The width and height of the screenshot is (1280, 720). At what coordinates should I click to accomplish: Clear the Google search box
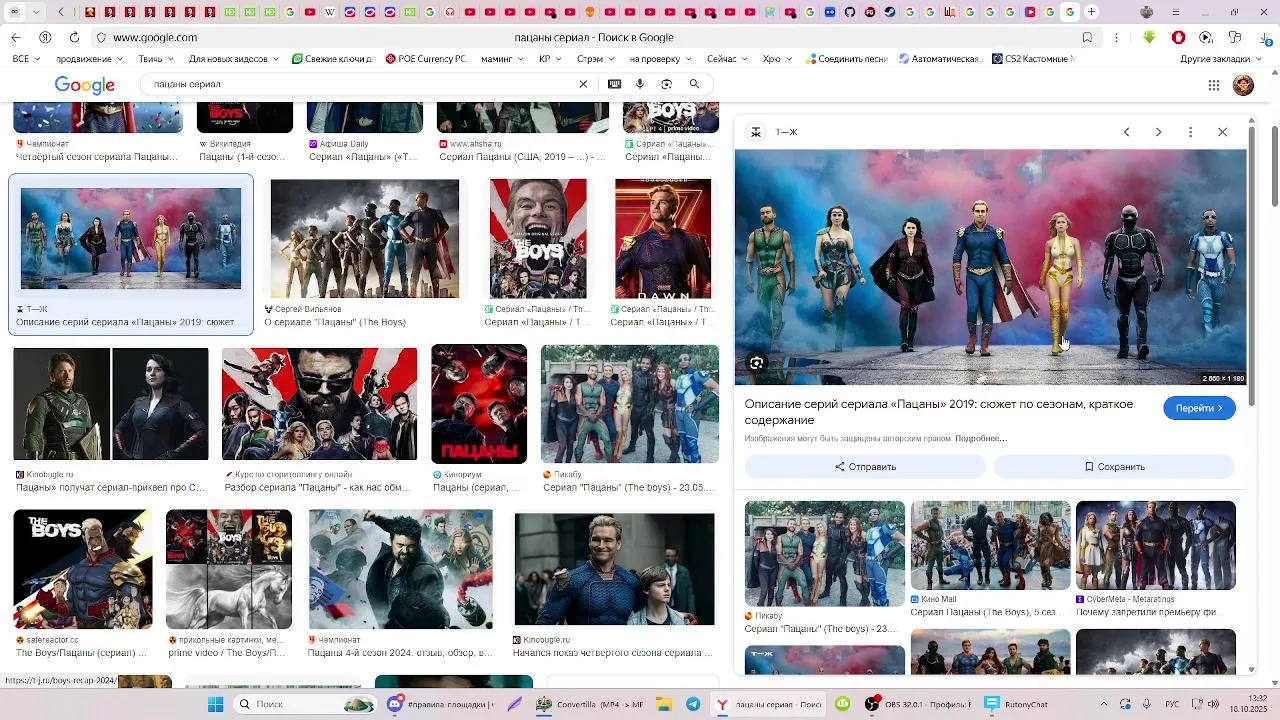583,84
